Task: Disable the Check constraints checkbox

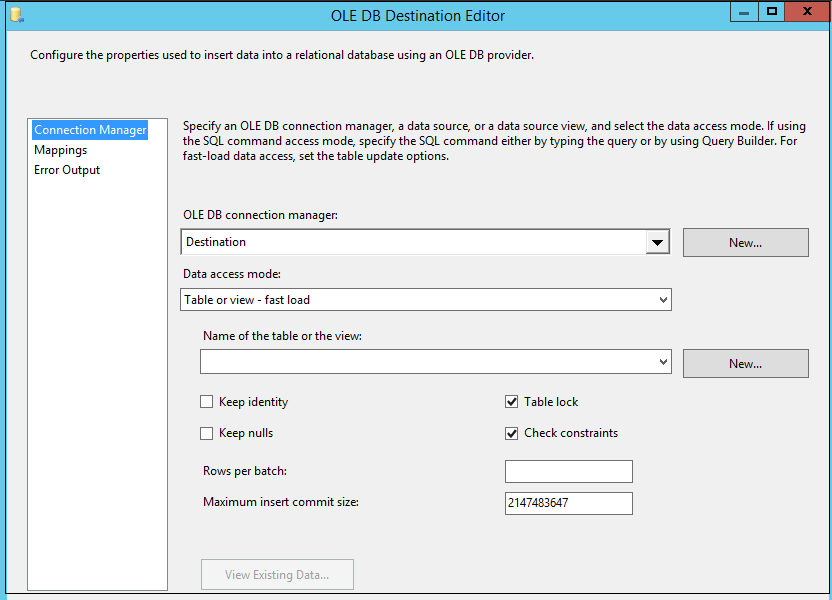Action: click(512, 433)
